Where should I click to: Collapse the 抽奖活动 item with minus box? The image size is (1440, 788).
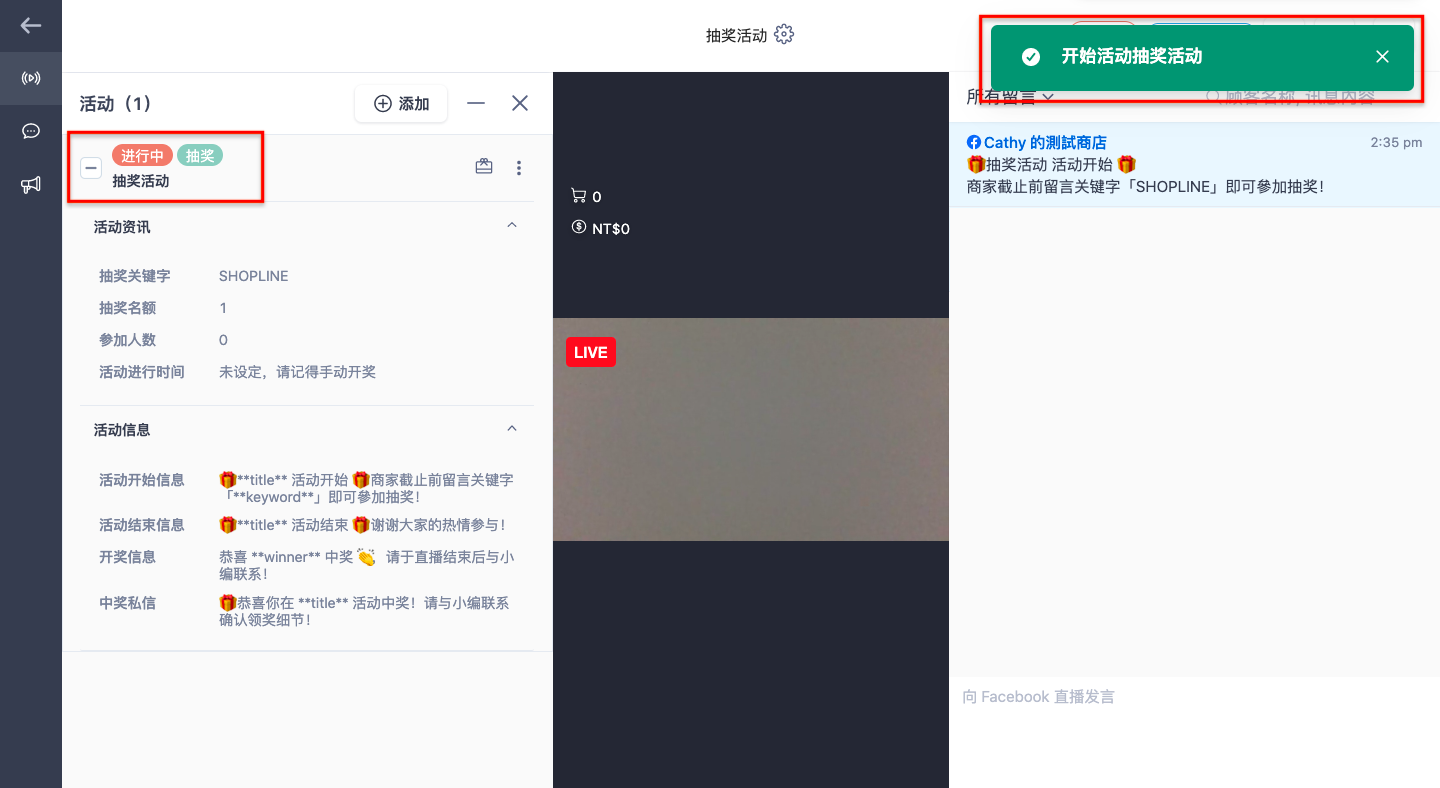coord(91,168)
